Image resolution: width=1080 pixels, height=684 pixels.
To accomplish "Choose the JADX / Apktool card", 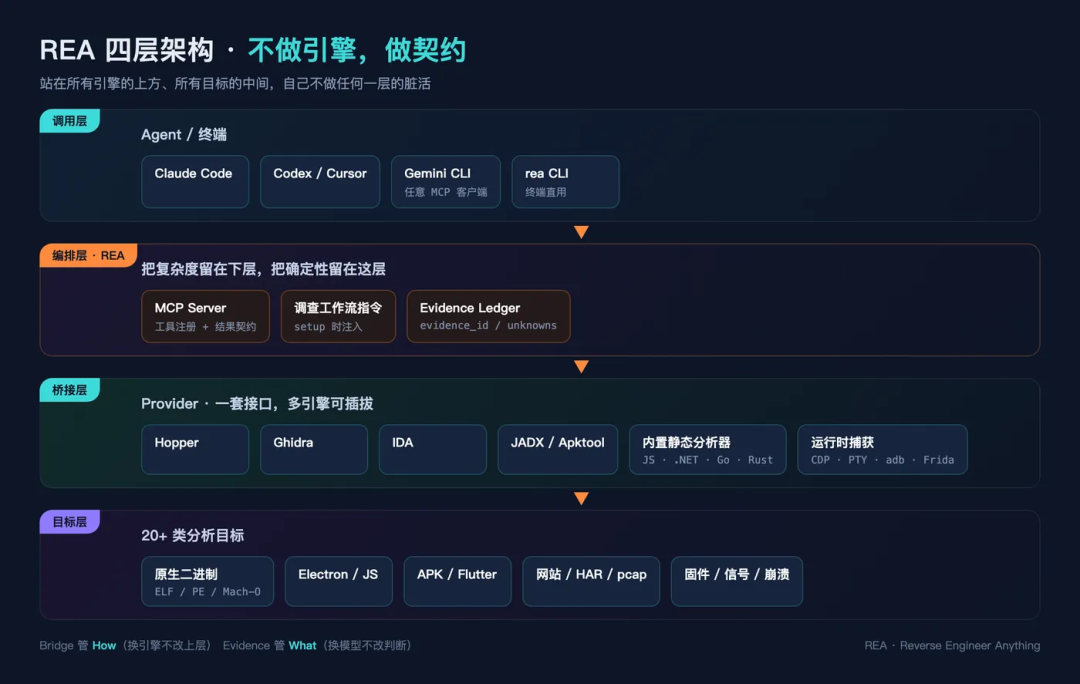I will [x=558, y=449].
